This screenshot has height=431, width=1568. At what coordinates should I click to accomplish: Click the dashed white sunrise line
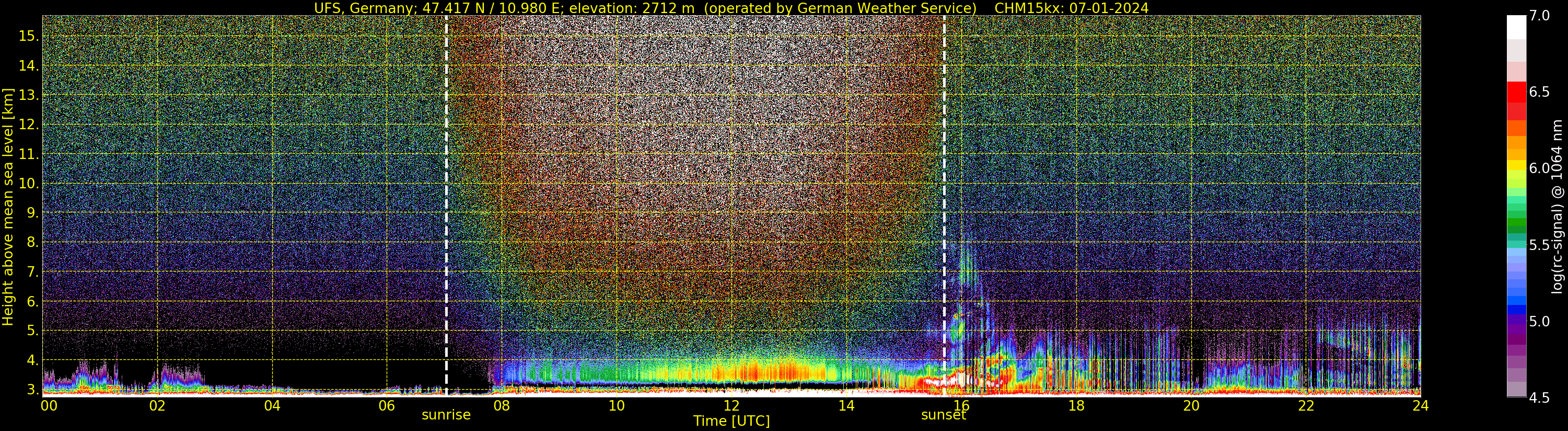[446, 206]
